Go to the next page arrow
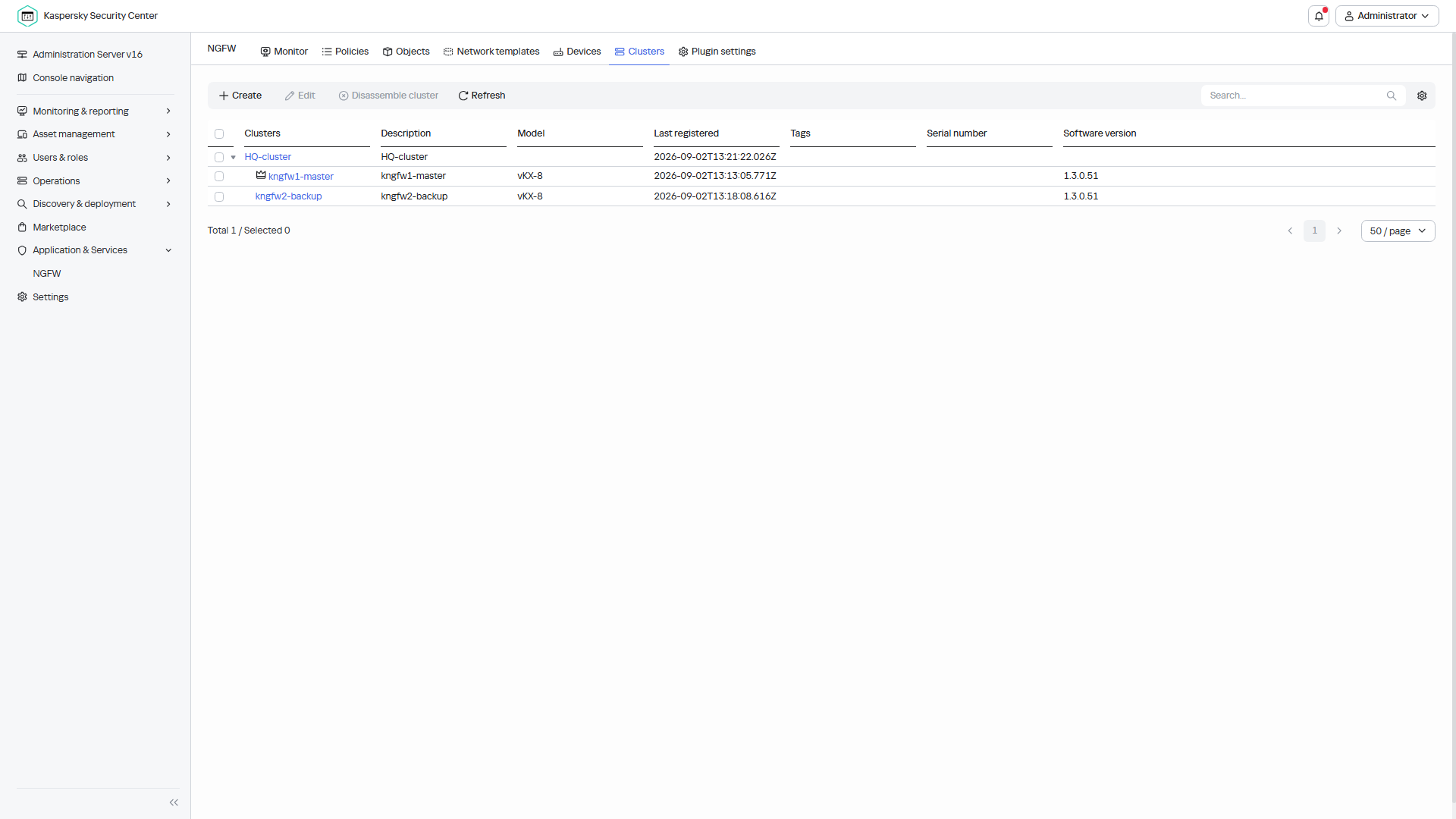Image resolution: width=1456 pixels, height=819 pixels. point(1339,231)
